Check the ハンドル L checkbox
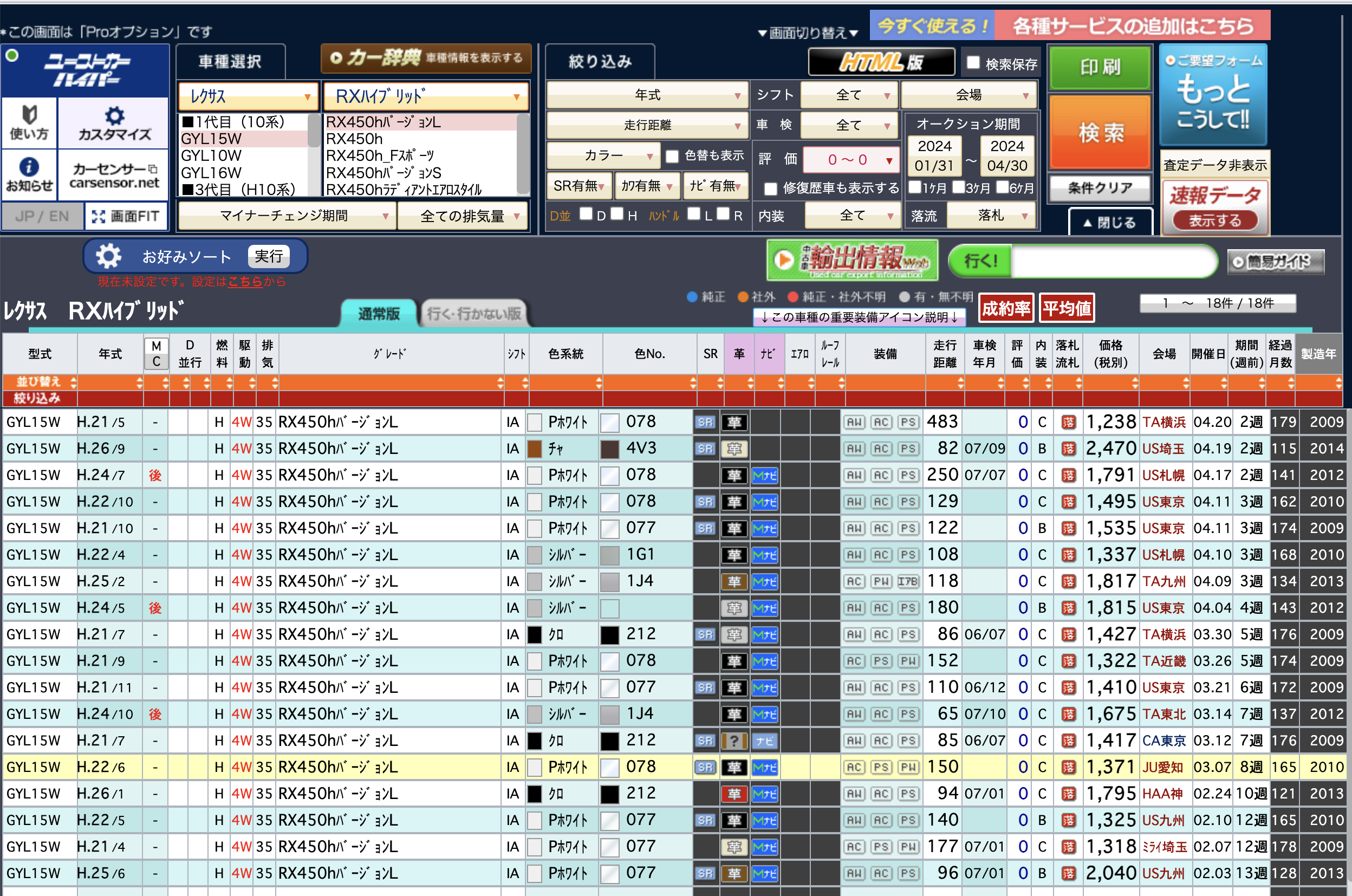Viewport: 1352px width, 896px height. (694, 214)
